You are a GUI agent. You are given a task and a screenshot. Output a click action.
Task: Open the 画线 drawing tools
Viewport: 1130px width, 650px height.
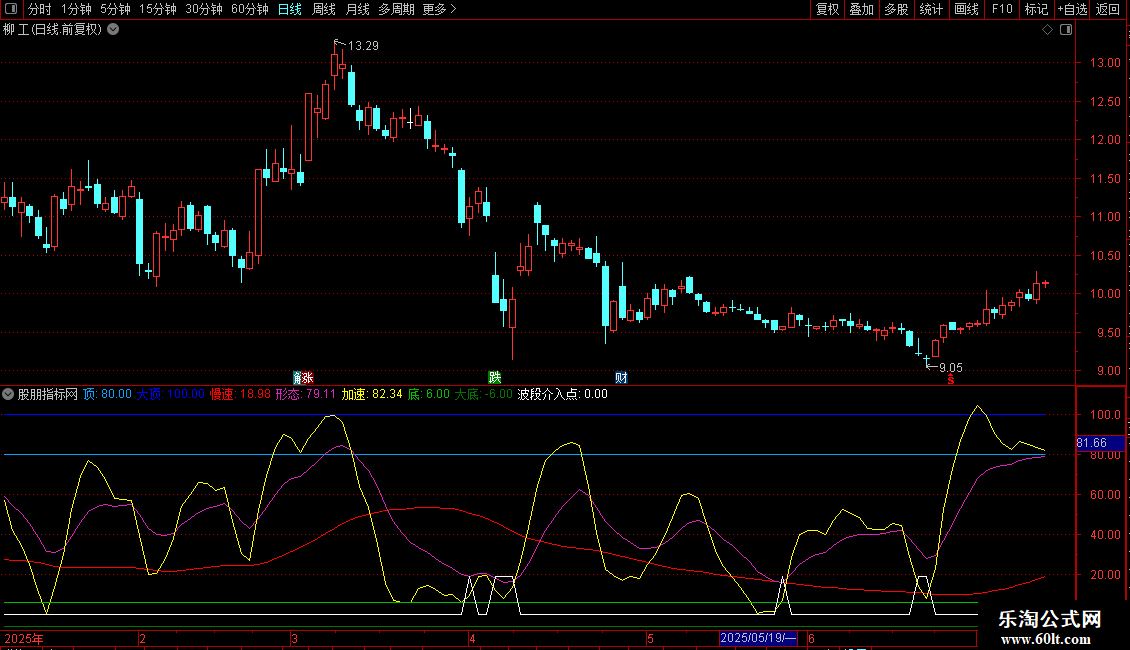[x=966, y=9]
